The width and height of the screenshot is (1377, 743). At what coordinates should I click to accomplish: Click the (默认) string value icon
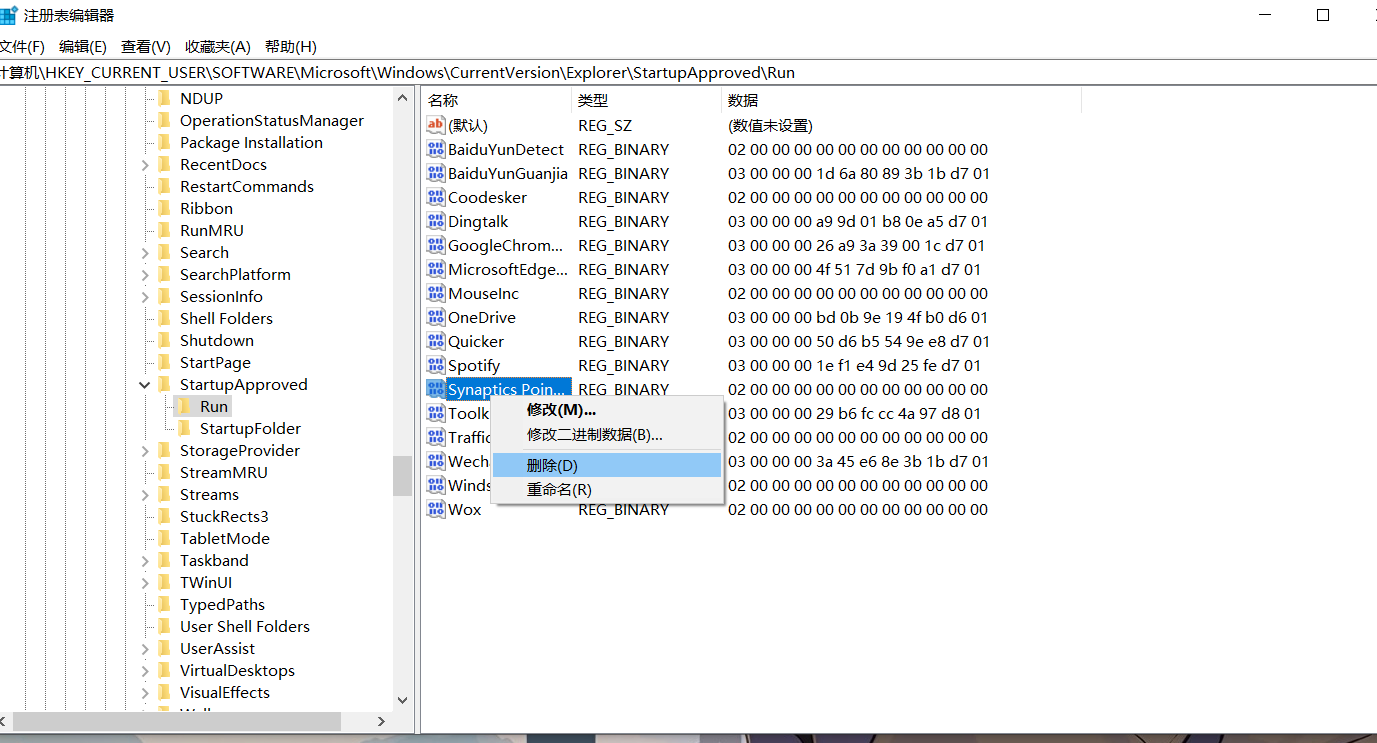click(x=435, y=126)
